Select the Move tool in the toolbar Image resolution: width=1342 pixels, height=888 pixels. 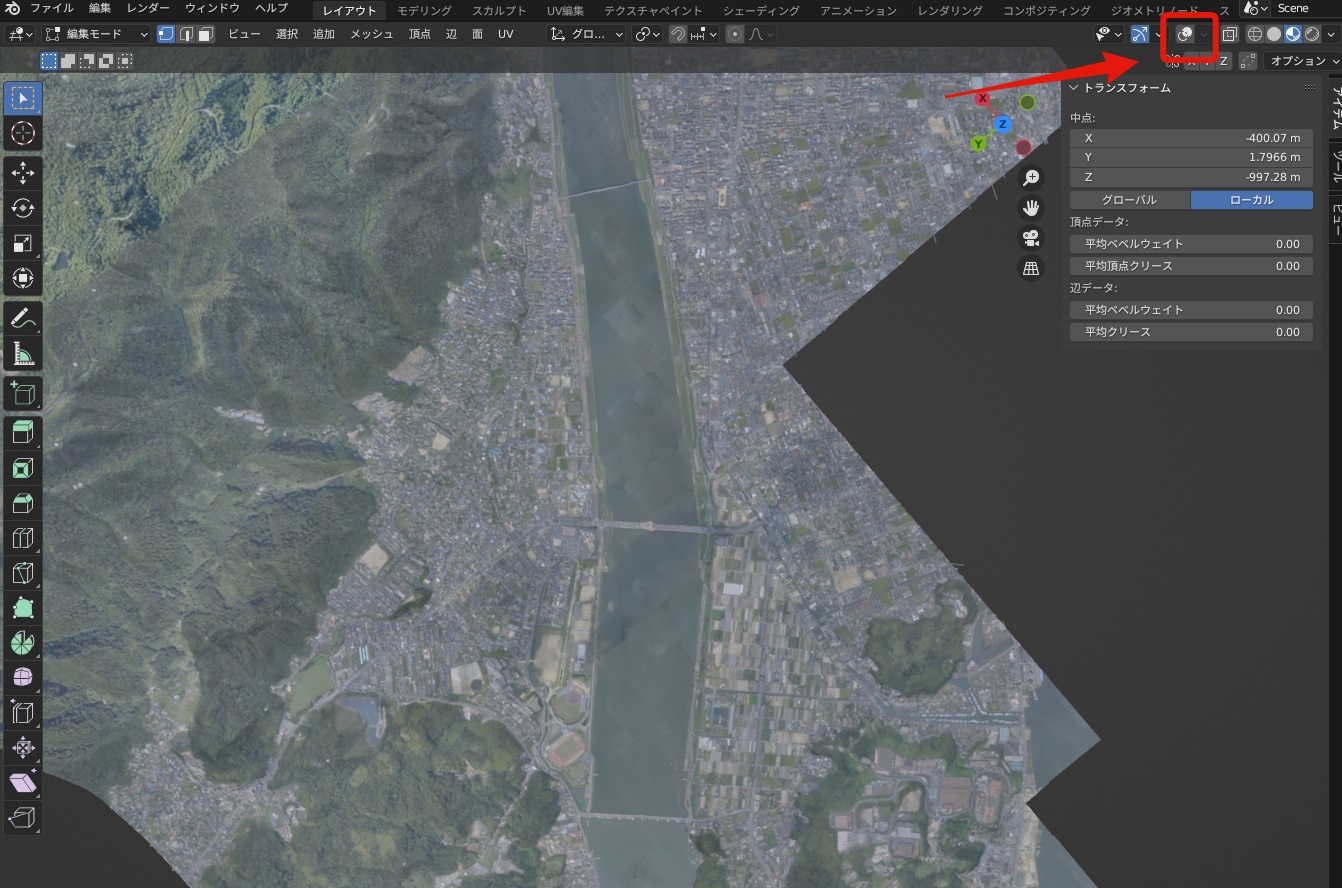click(x=23, y=173)
